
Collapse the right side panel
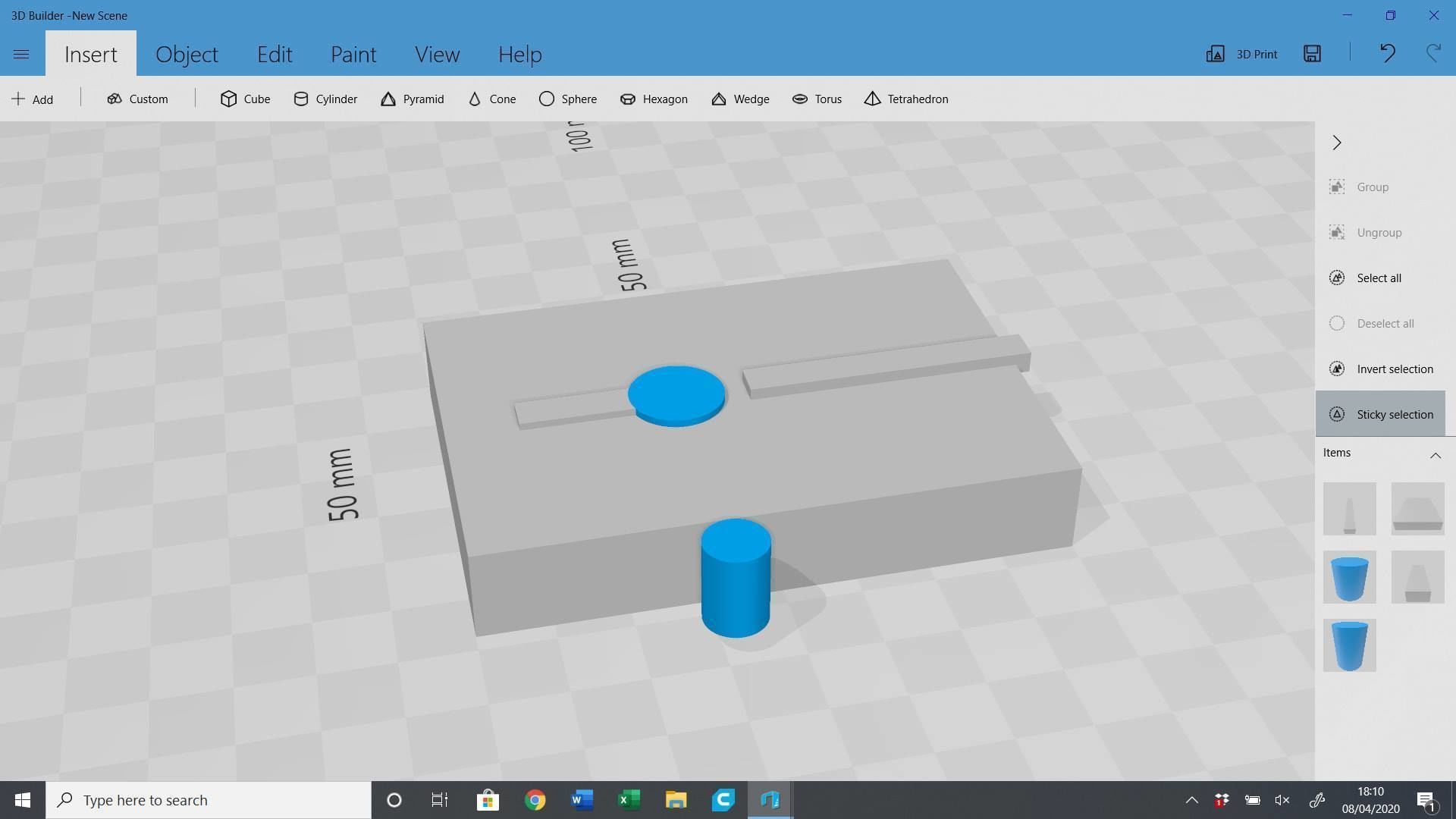tap(1337, 143)
